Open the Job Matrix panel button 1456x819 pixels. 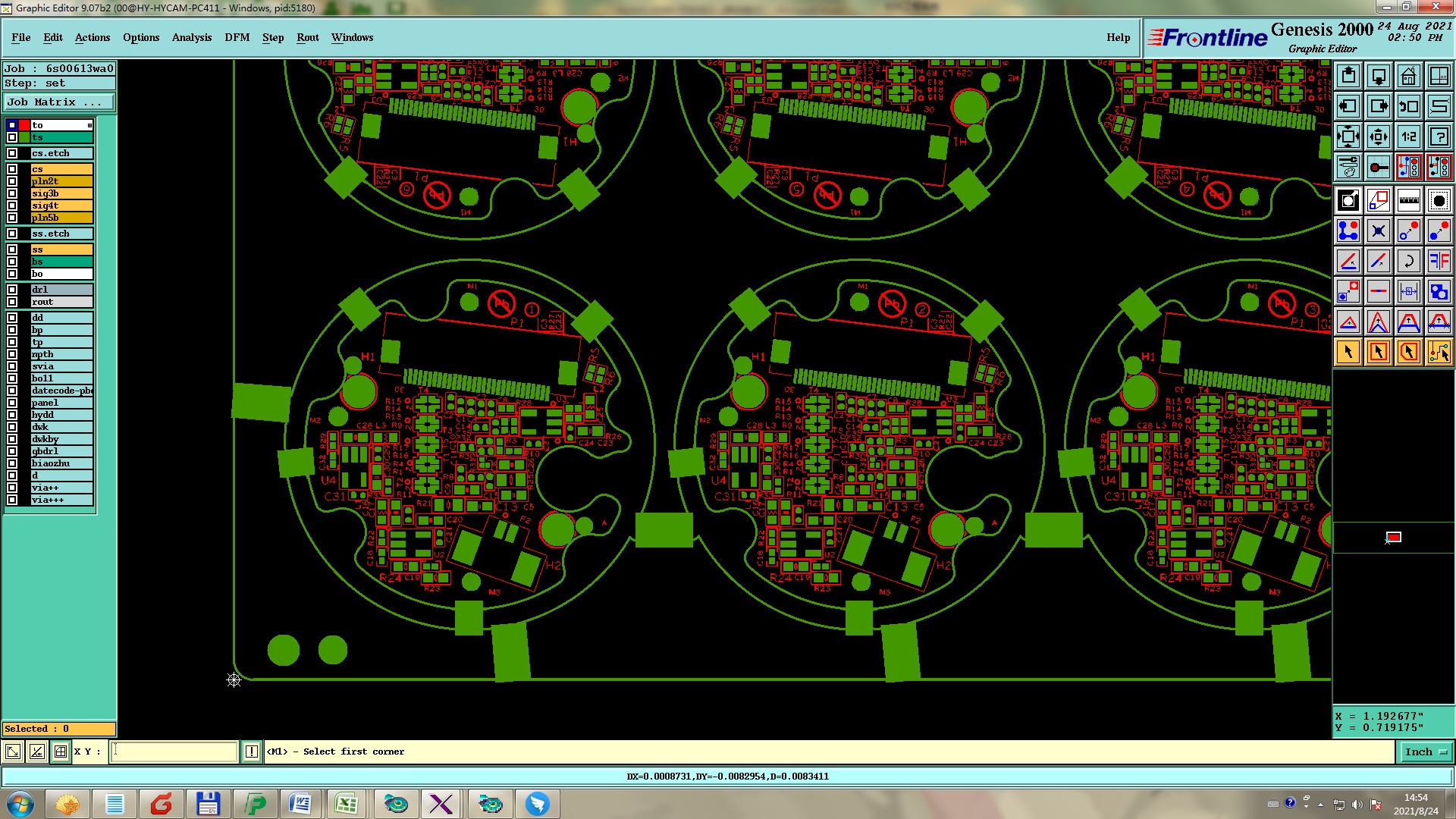[x=59, y=102]
